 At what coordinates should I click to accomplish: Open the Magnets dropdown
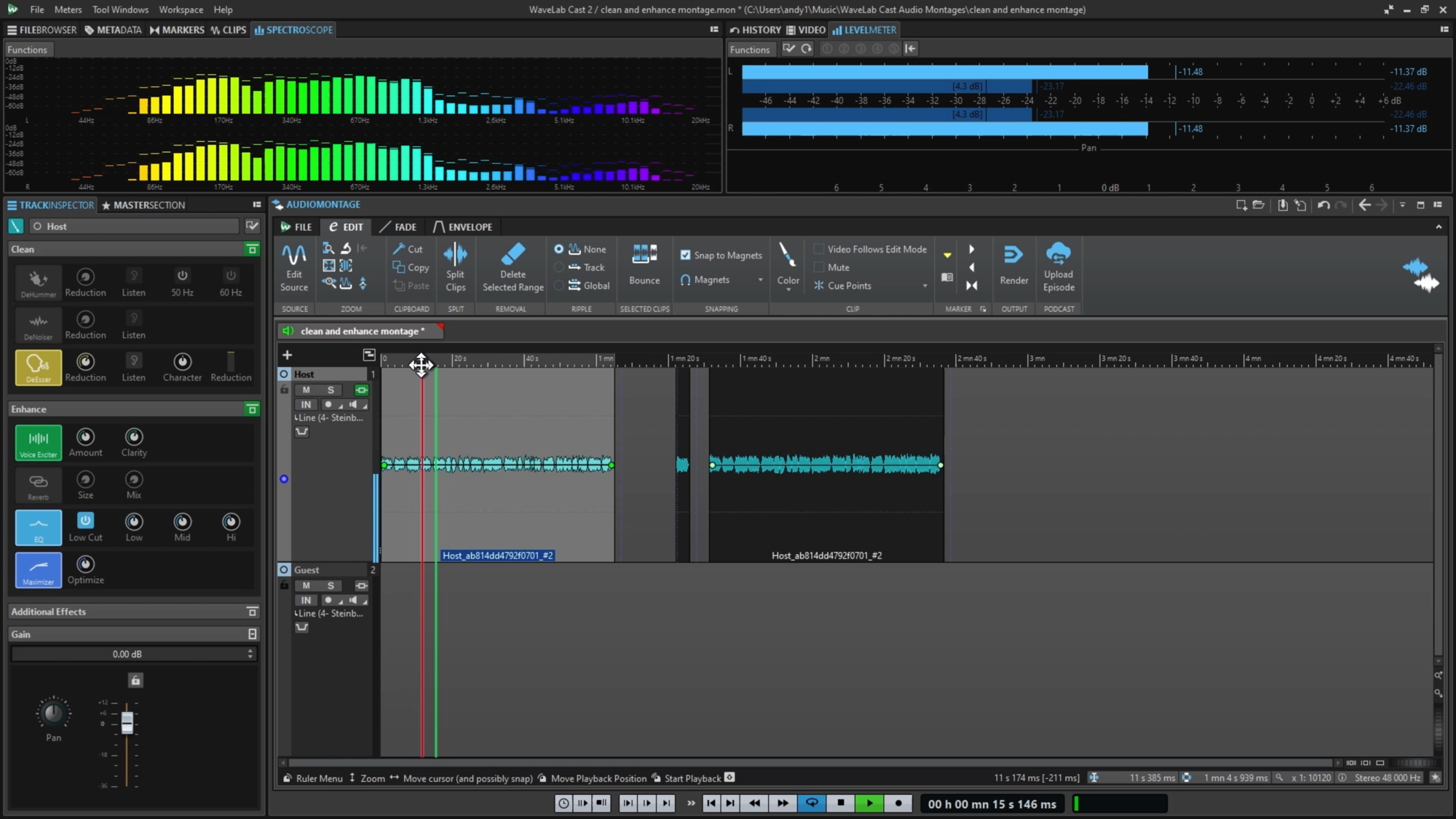point(761,280)
